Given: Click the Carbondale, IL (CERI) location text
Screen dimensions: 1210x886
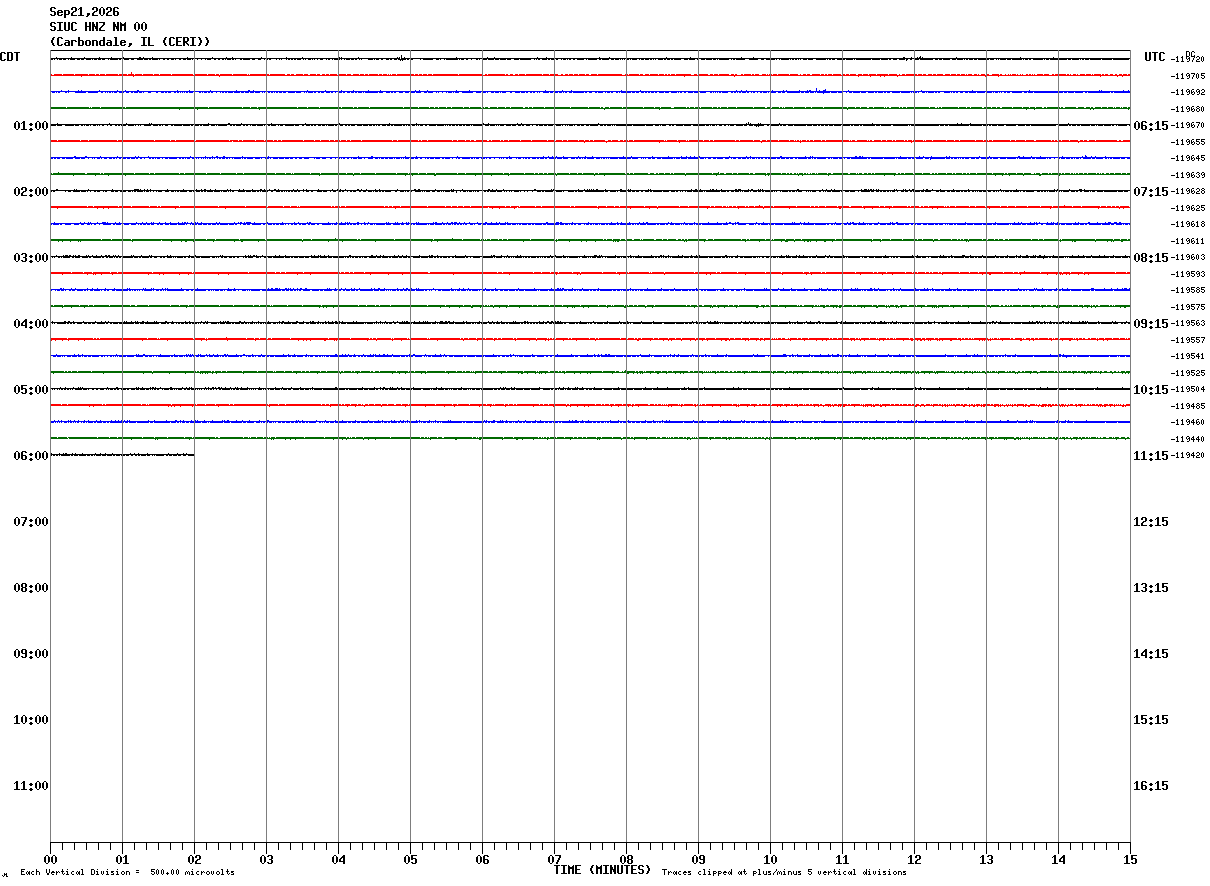Looking at the screenshot, I should pyautogui.click(x=130, y=42).
